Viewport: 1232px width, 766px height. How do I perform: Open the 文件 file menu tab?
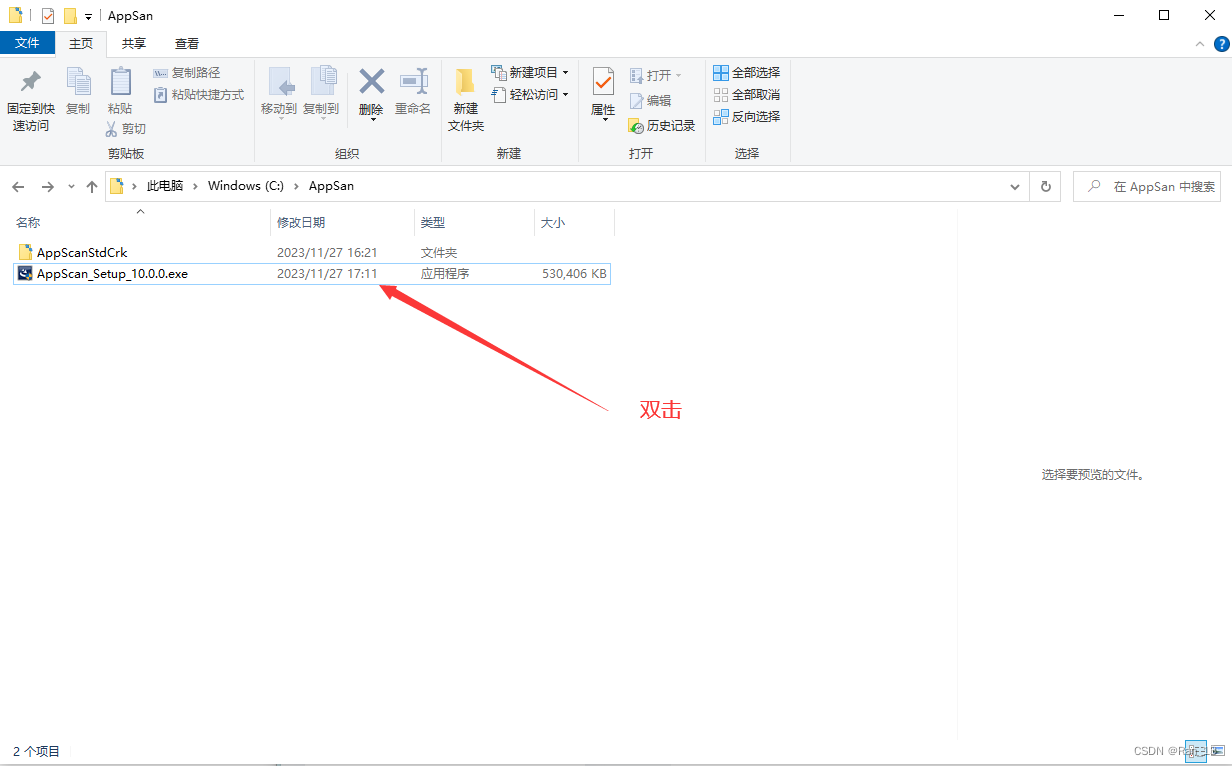pos(27,43)
